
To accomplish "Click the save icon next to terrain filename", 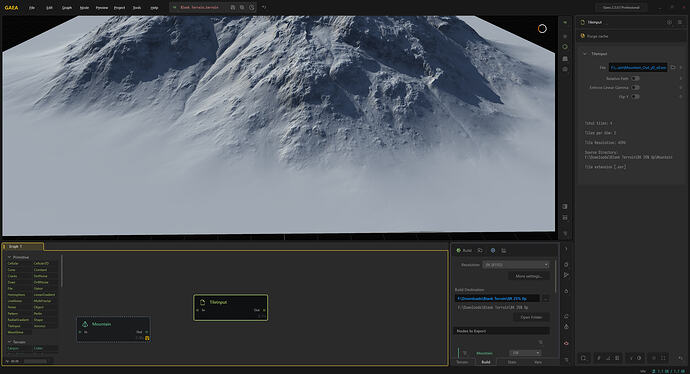I will 233,7.
